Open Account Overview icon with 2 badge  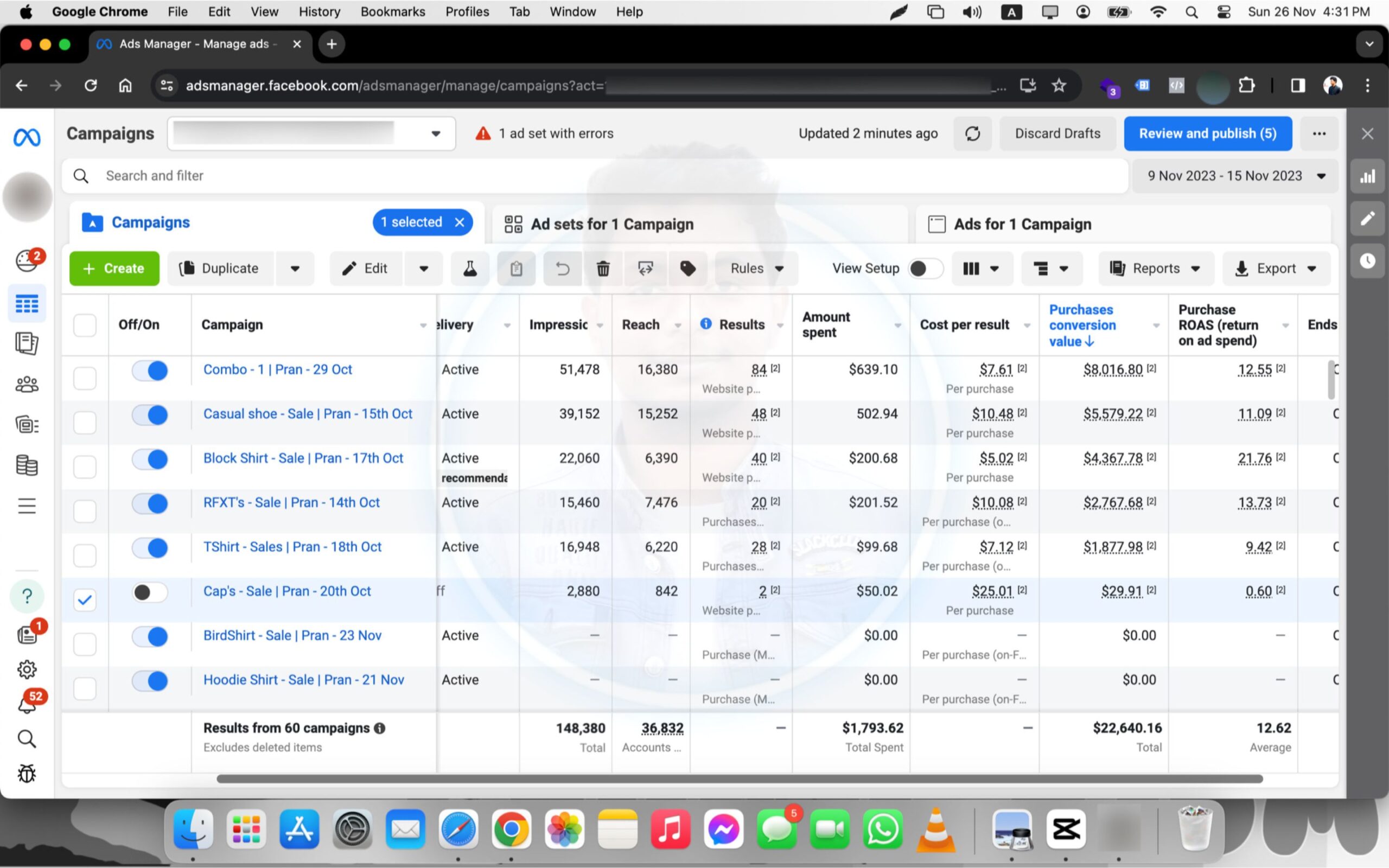pyautogui.click(x=27, y=260)
